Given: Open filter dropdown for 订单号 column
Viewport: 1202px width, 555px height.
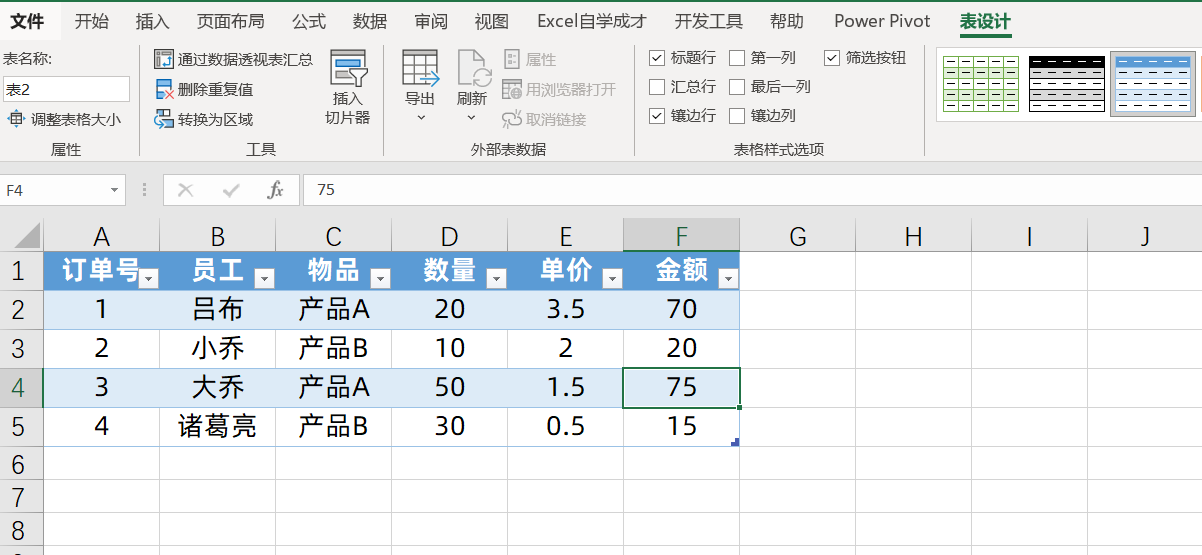Looking at the screenshot, I should [x=149, y=279].
